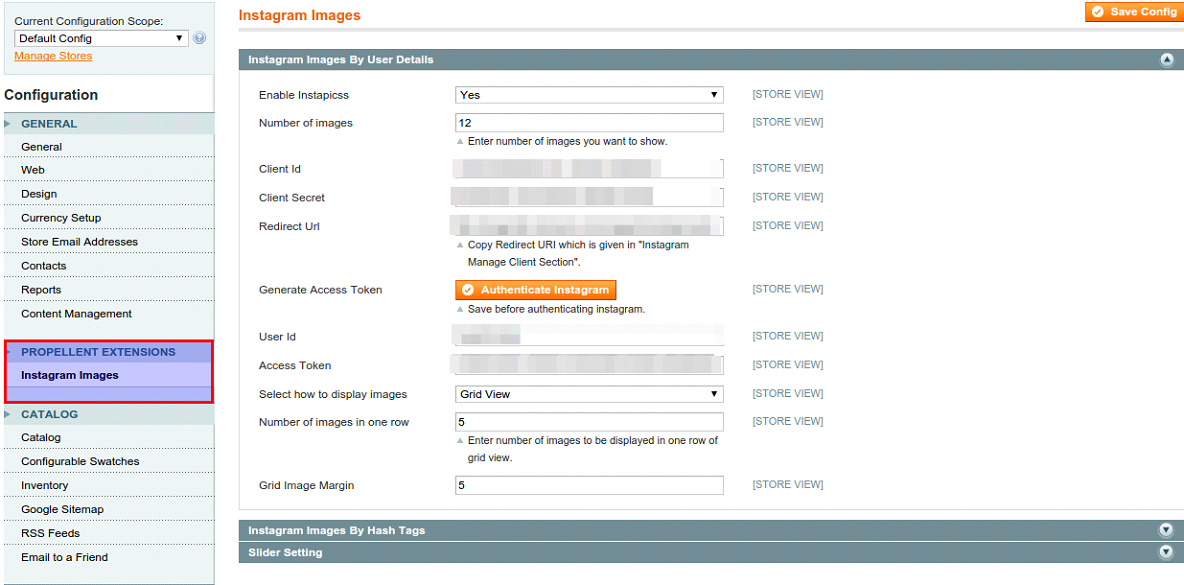The image size is (1184, 585).
Task: Click Instagram Images page title
Action: pos(299,15)
